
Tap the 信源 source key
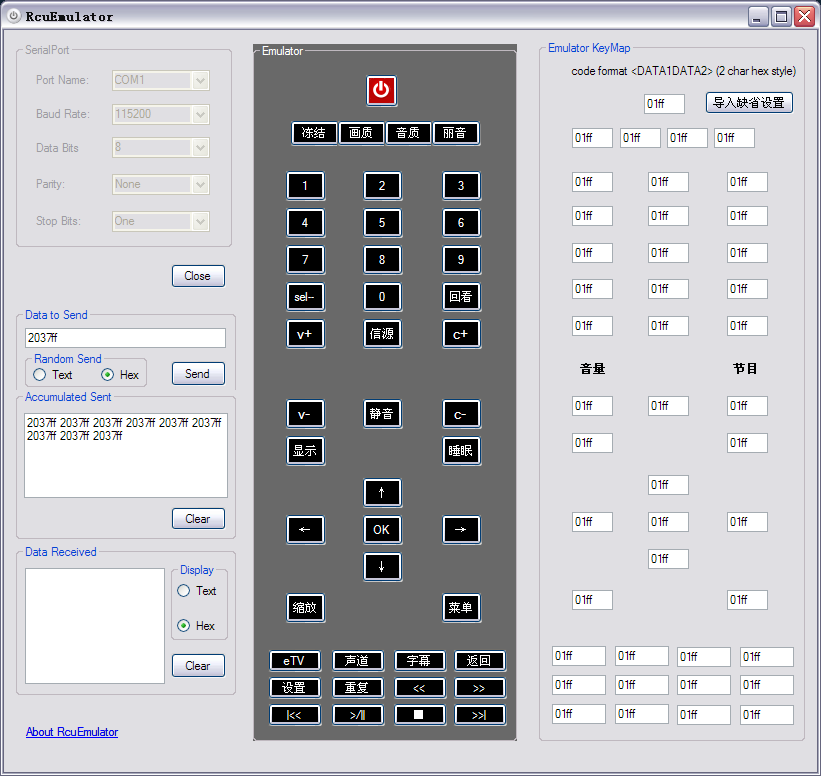click(382, 334)
